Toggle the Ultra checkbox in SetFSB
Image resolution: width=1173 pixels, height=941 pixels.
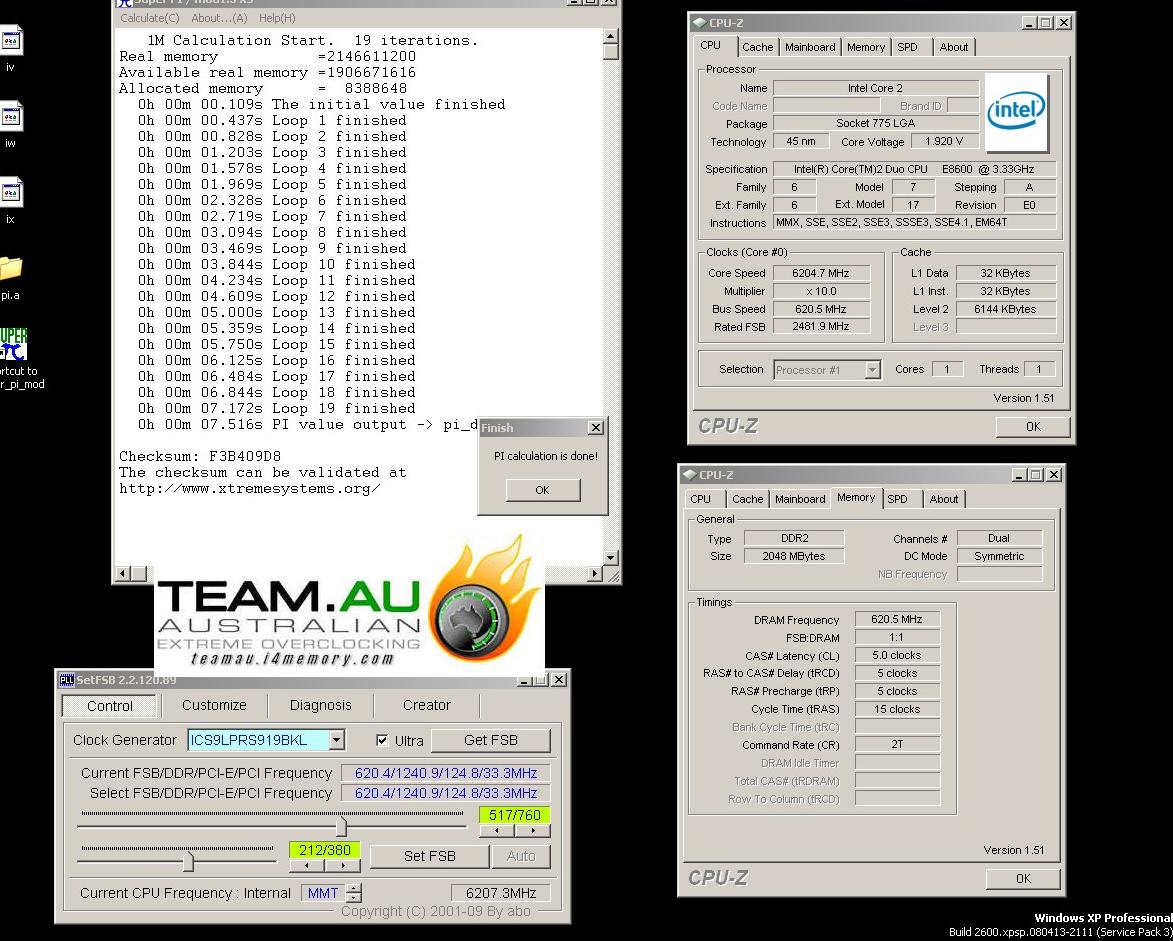point(382,740)
